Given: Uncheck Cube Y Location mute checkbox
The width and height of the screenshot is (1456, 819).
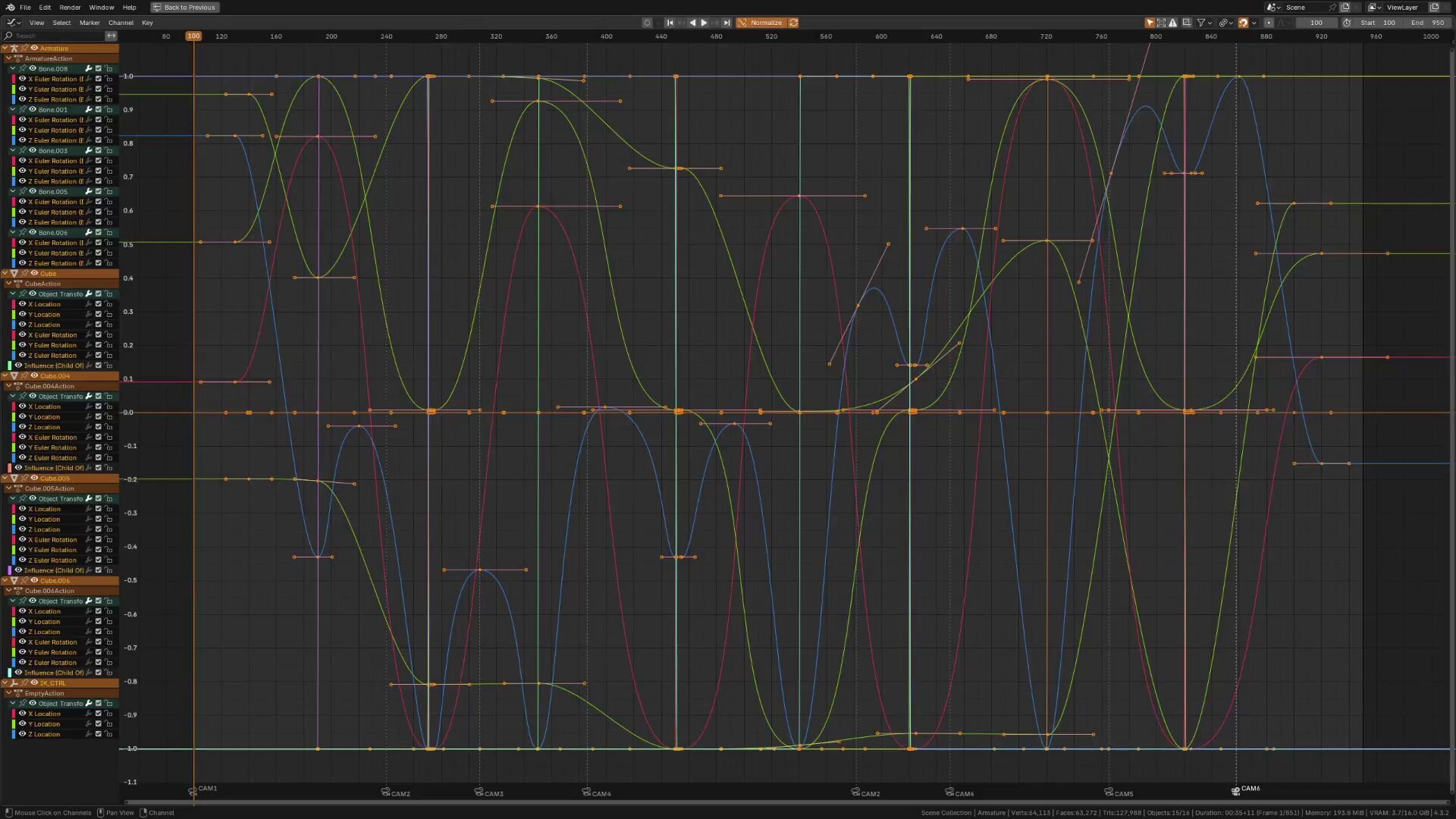Looking at the screenshot, I should pos(99,315).
